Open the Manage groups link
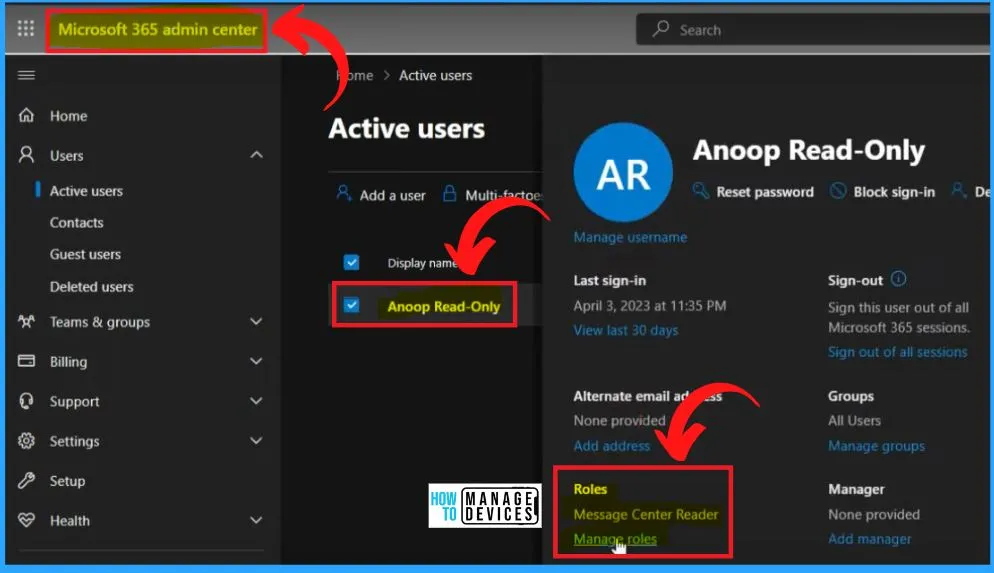This screenshot has width=994, height=573. click(876, 446)
